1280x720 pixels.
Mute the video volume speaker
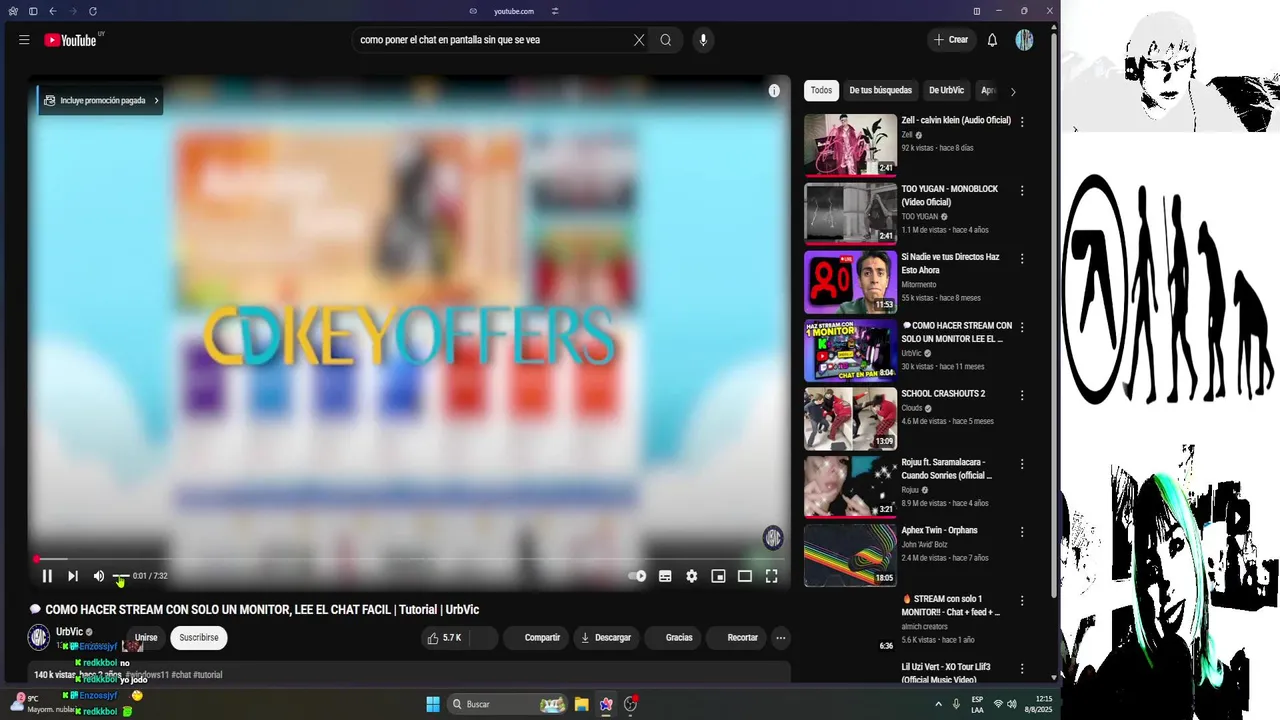pos(98,576)
